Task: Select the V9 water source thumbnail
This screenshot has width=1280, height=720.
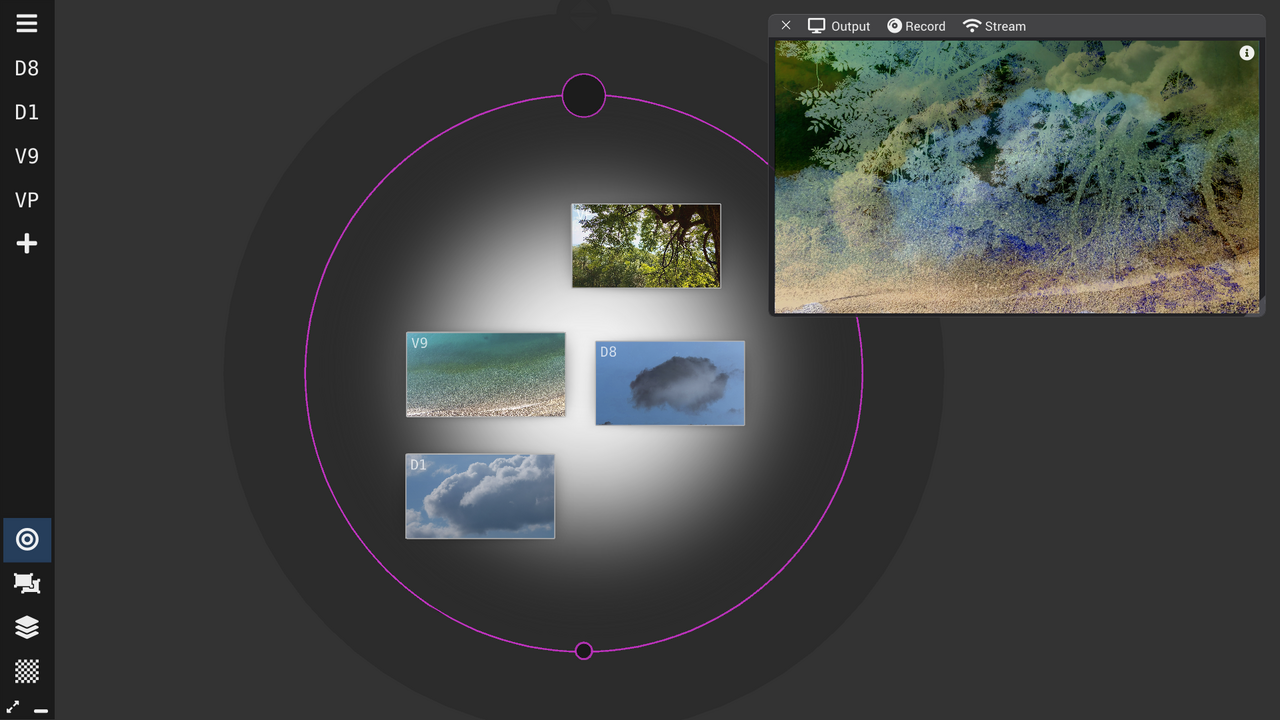Action: [x=485, y=374]
